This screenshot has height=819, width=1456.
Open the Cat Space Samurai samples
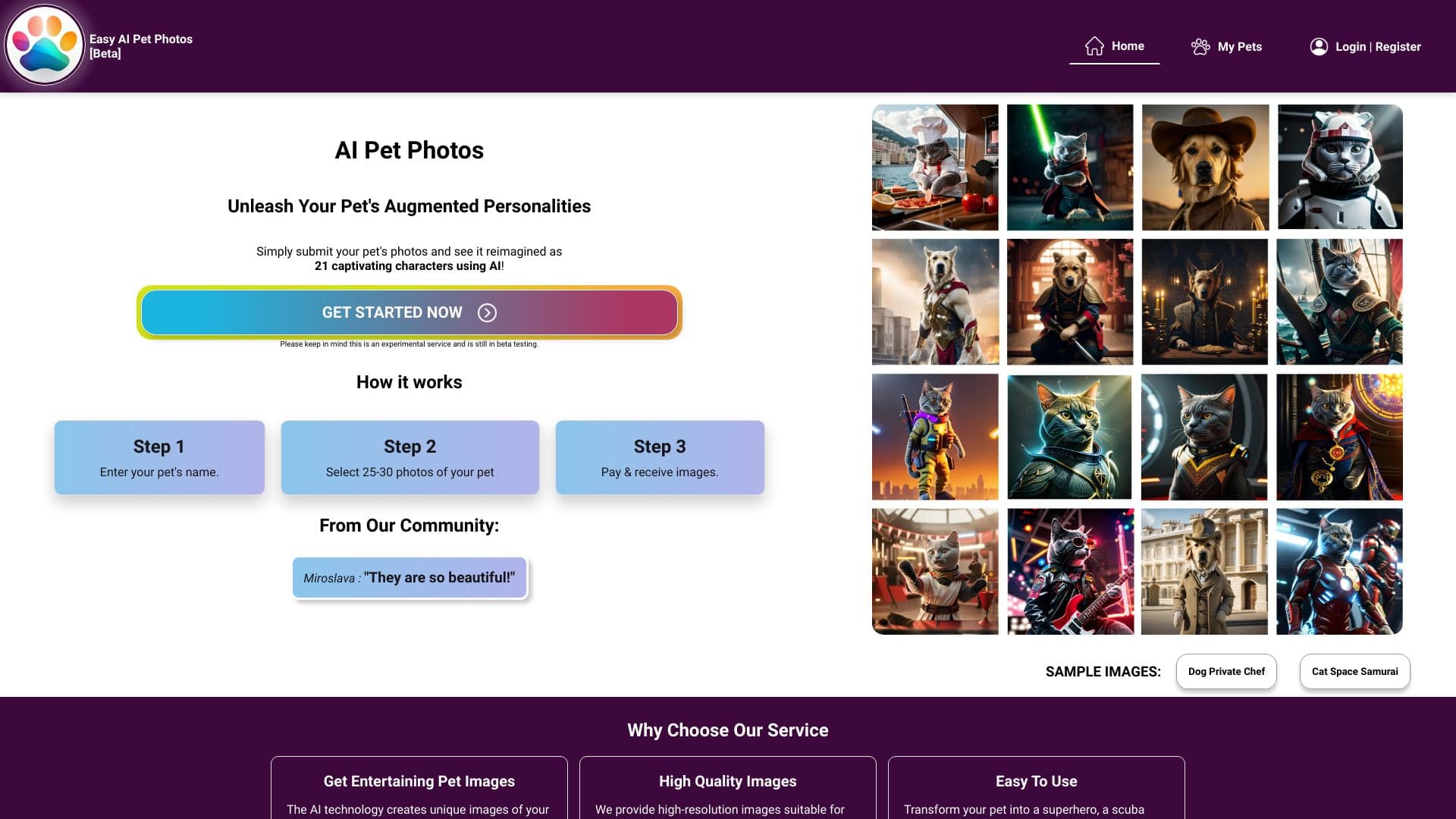click(x=1354, y=671)
